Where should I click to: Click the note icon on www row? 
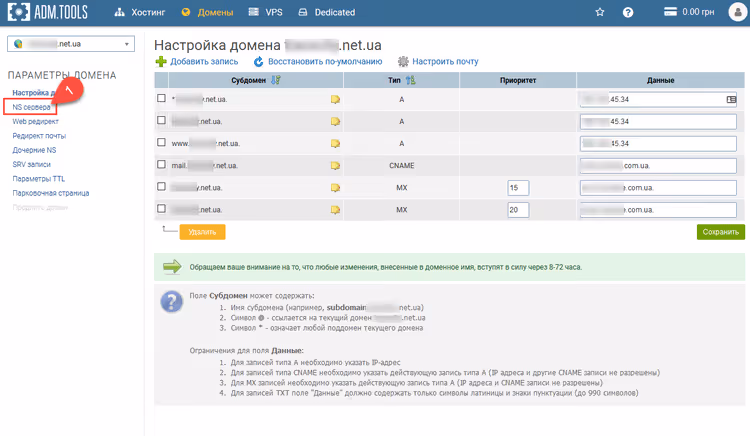(x=335, y=143)
